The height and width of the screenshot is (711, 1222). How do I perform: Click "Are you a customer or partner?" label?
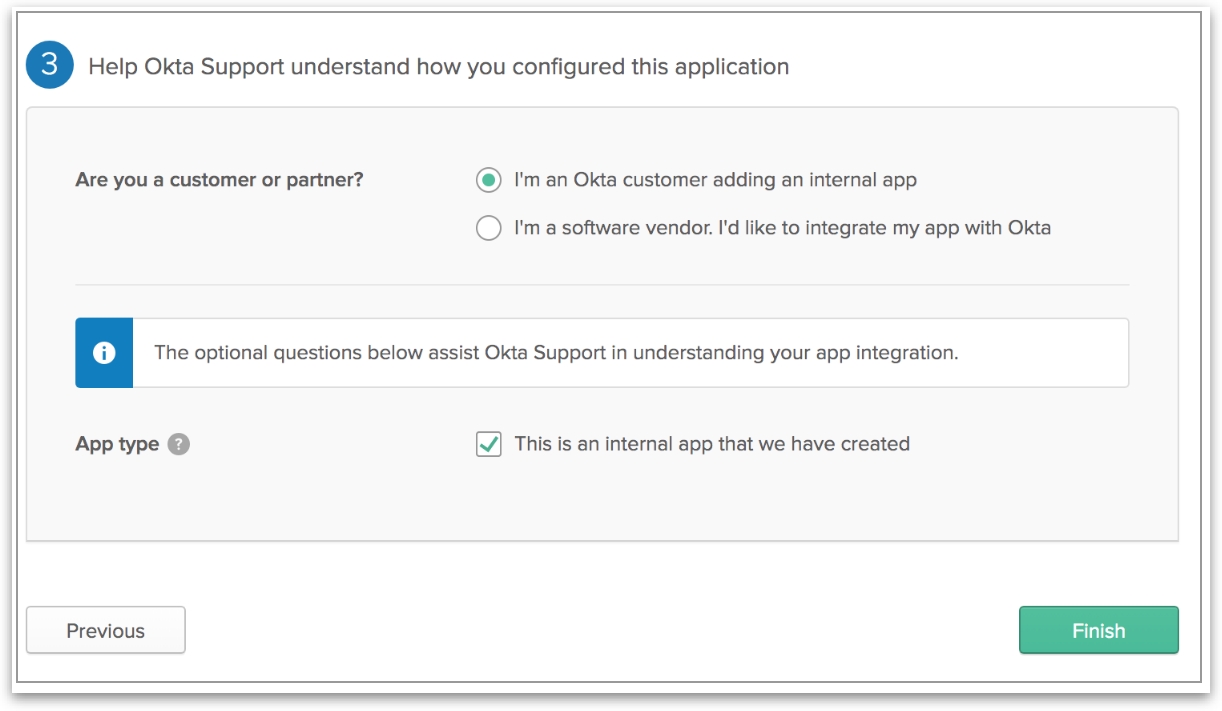pyautogui.click(x=219, y=181)
